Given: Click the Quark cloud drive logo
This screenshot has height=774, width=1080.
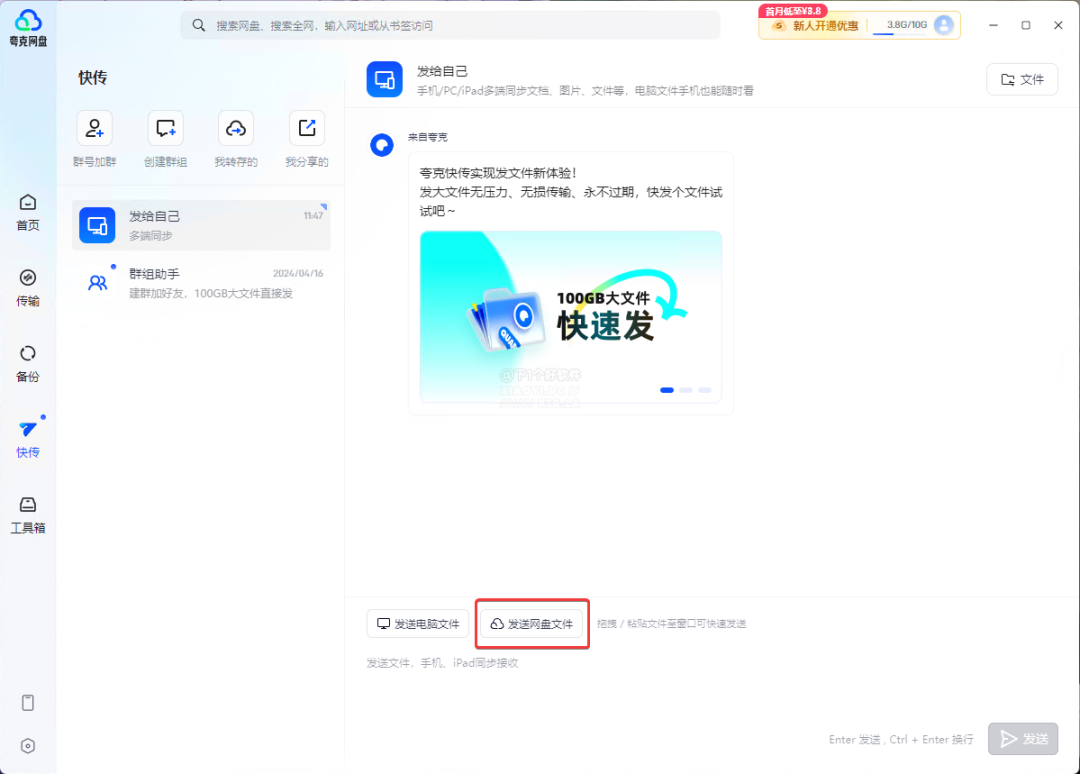Looking at the screenshot, I should [x=28, y=28].
